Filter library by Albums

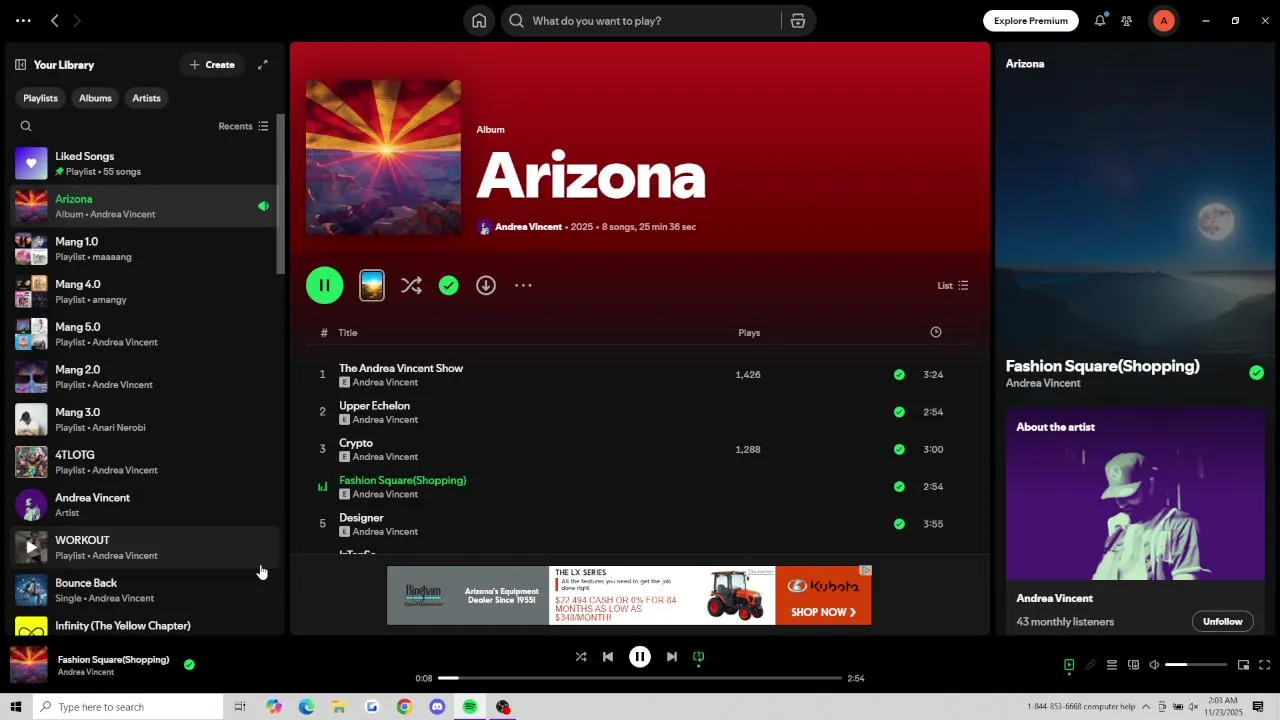click(95, 98)
